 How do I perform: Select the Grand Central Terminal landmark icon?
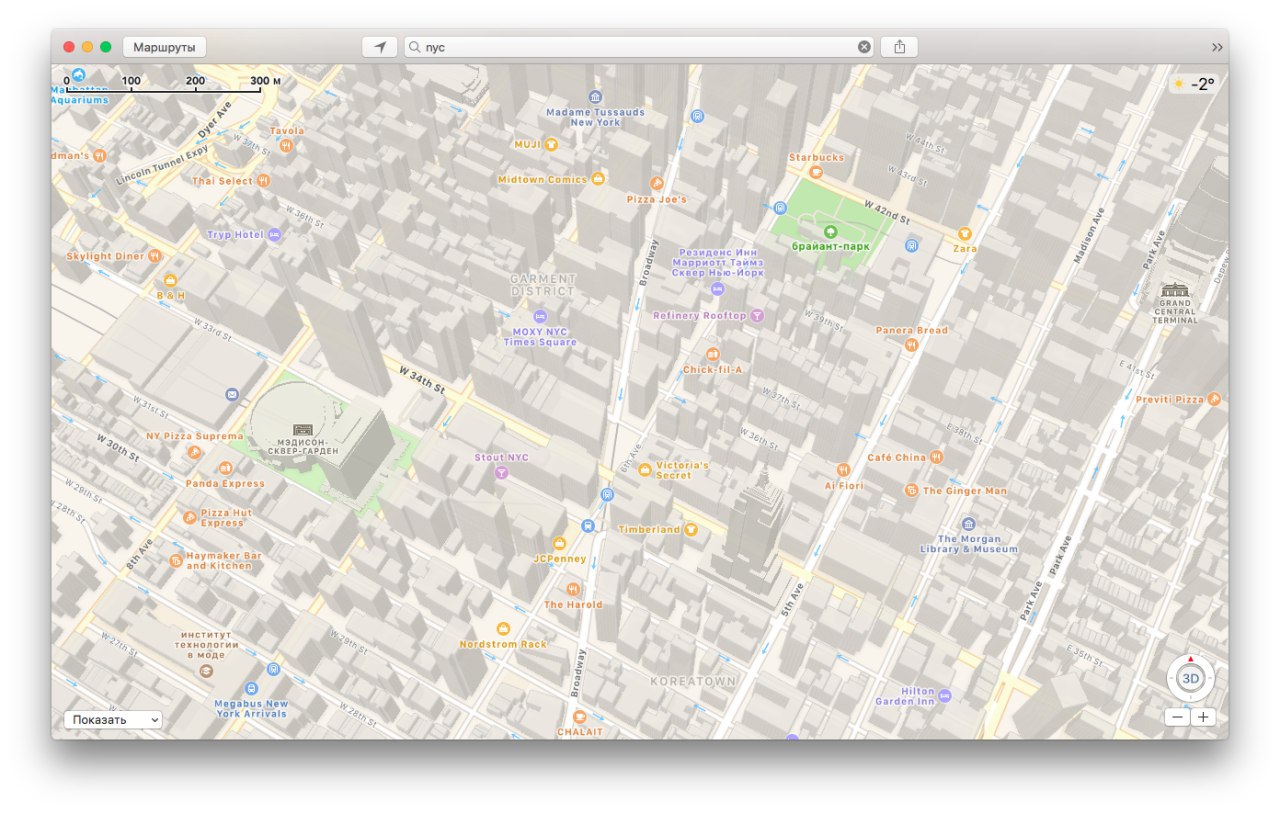coord(1176,289)
